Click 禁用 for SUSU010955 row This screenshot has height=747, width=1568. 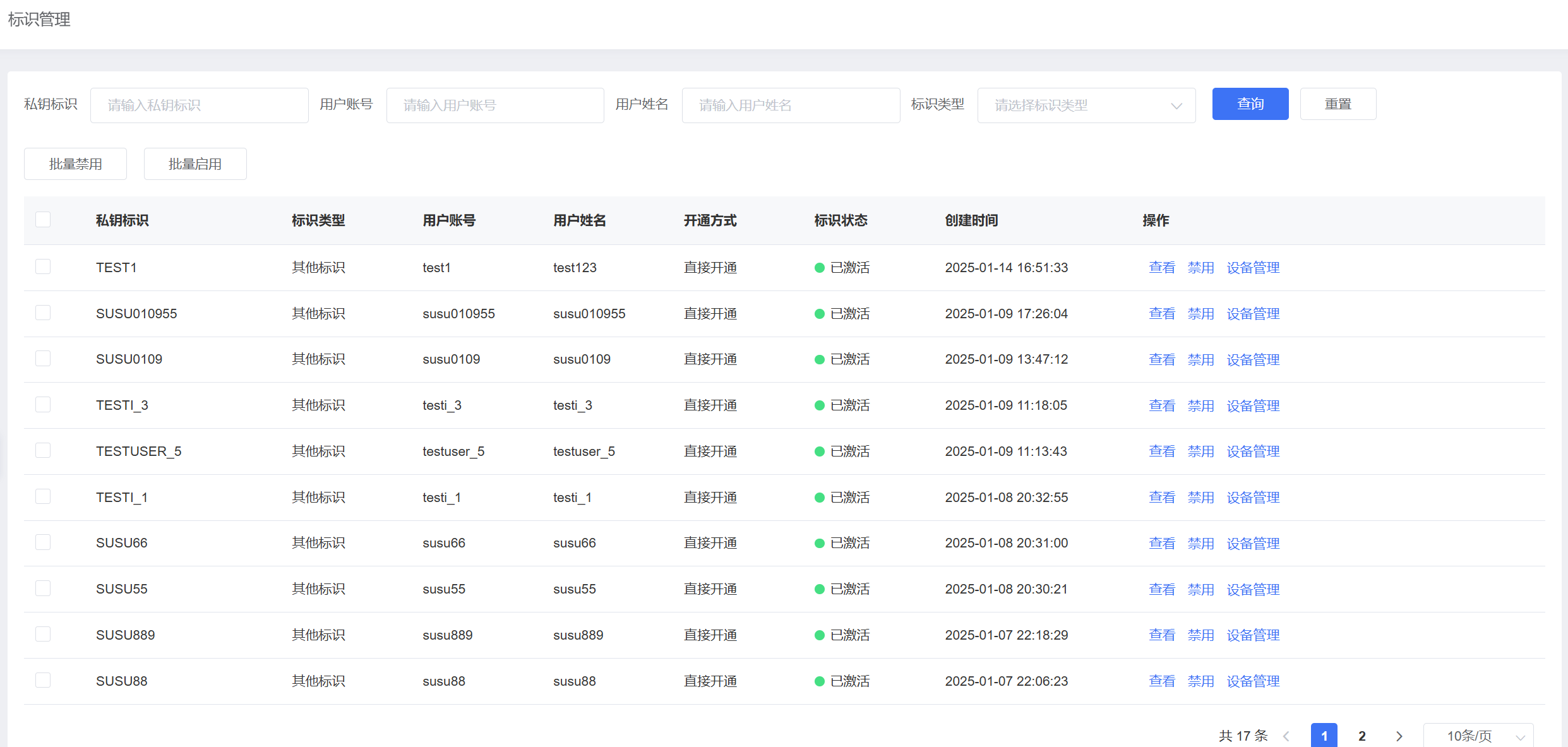pyautogui.click(x=1201, y=314)
